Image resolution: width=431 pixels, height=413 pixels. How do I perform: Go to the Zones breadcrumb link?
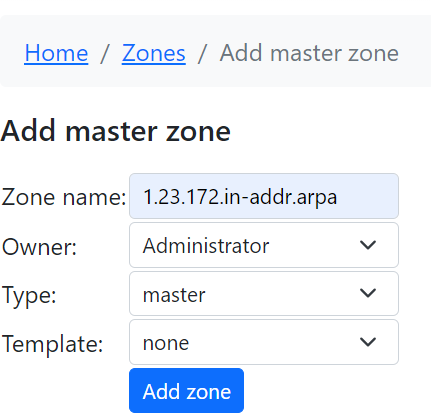(x=154, y=53)
